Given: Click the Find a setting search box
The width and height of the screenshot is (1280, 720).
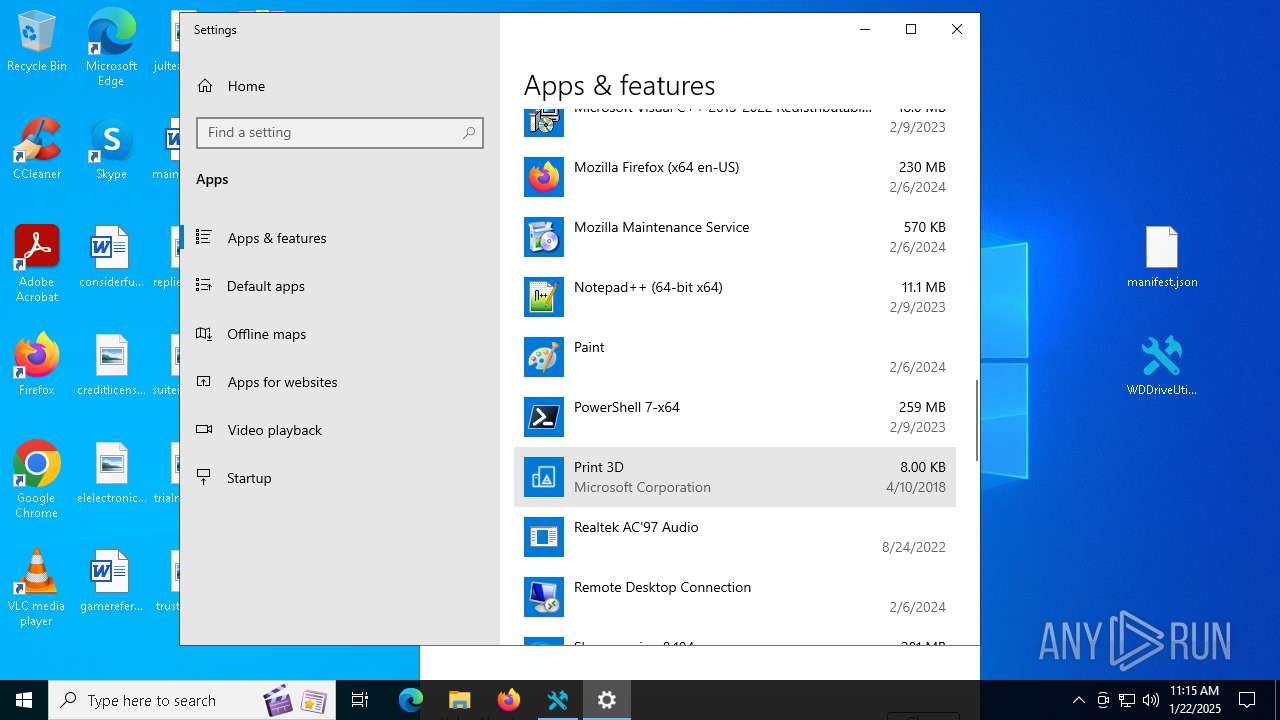Looking at the screenshot, I should pyautogui.click(x=340, y=132).
